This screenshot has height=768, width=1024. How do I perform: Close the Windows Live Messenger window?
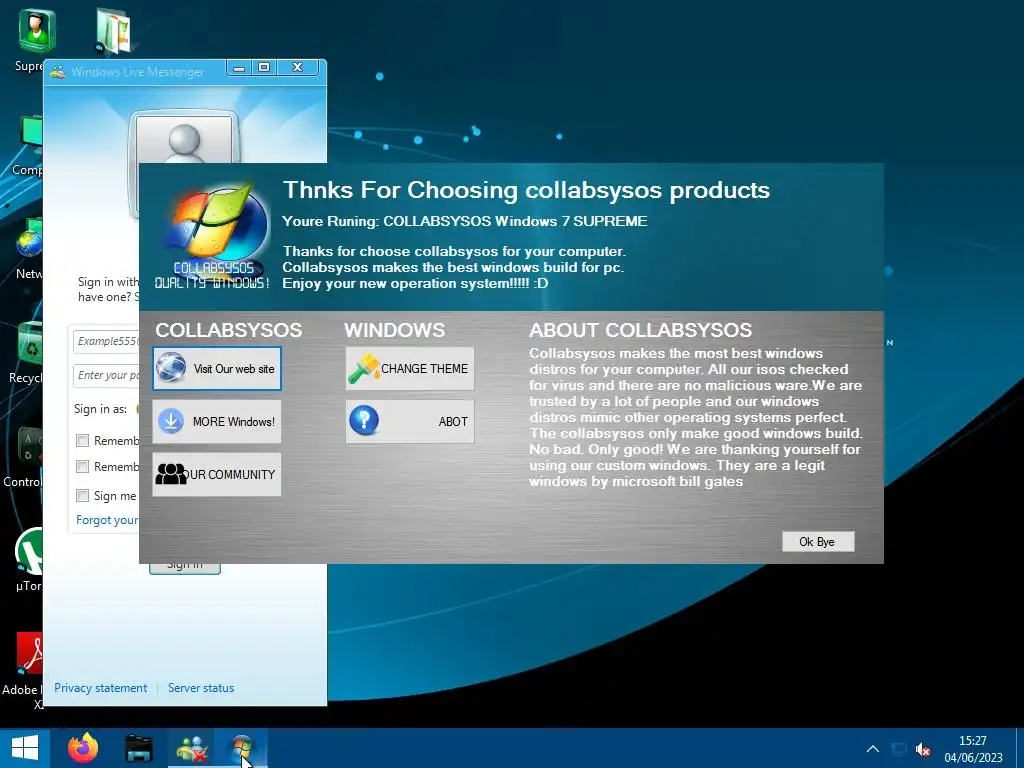coord(297,68)
